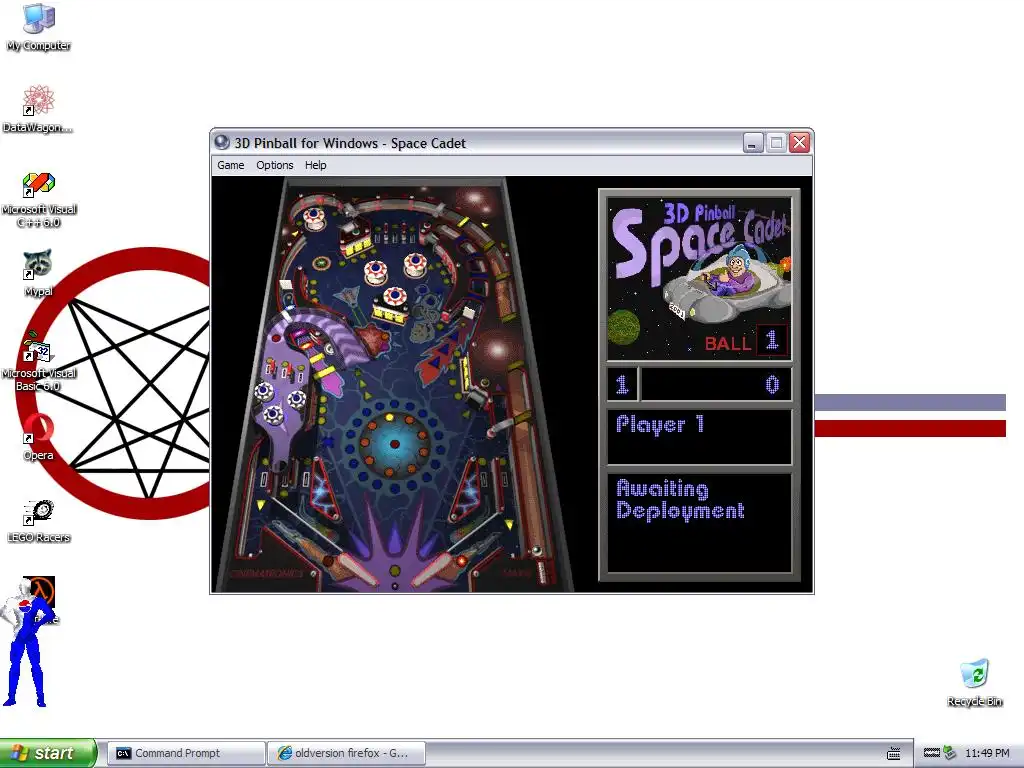Select Microsoft Visual C++ 6.0 shortcut icon
1024x768 pixels.
point(39,200)
